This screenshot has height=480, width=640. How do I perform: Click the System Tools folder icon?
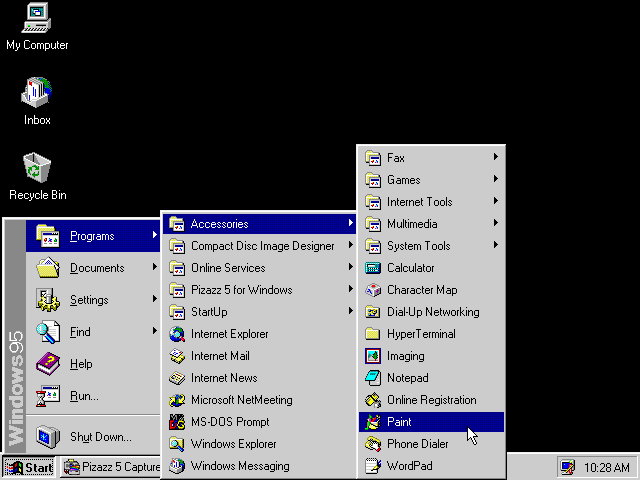point(373,246)
